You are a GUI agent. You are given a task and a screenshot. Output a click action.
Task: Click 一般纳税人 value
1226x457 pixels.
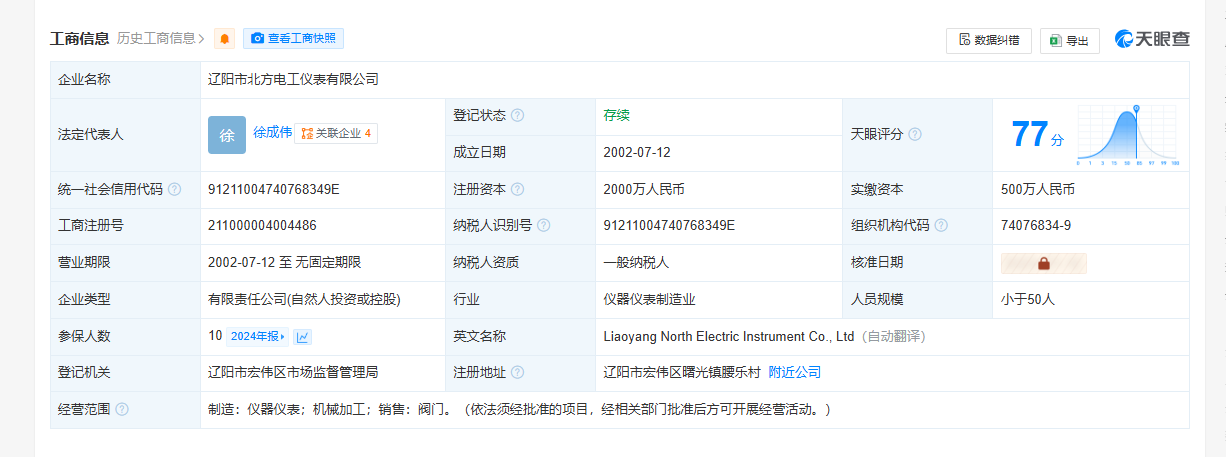tap(637, 263)
